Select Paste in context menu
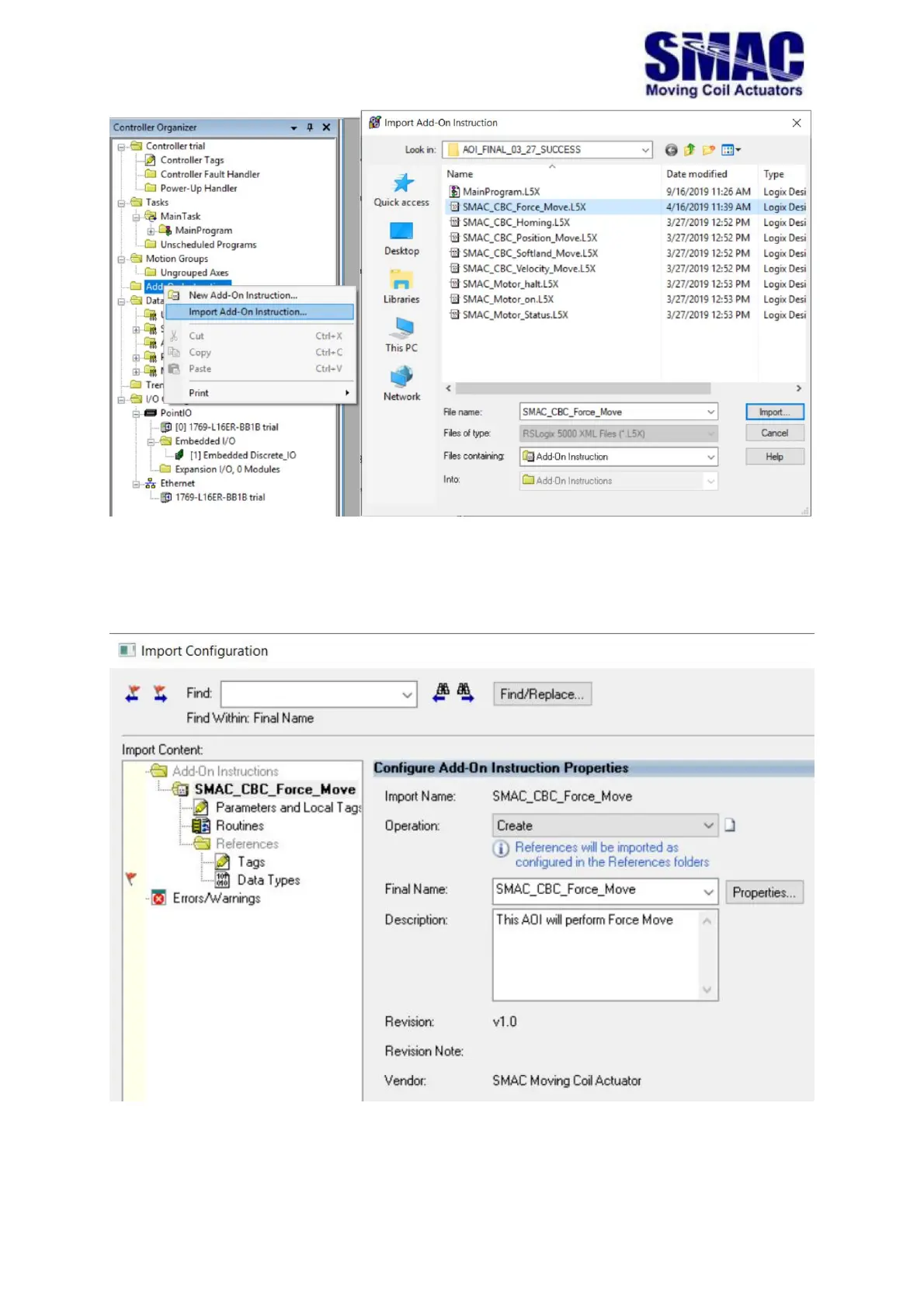 pos(260,369)
